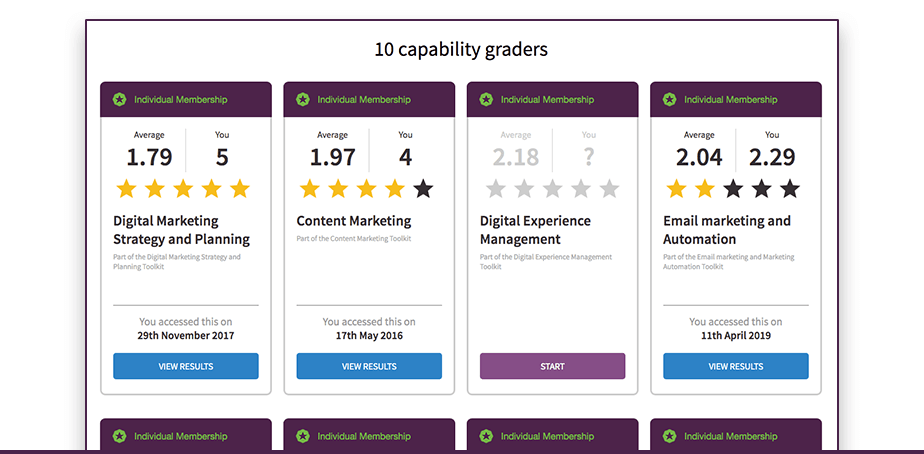Screen dimensions: 924x454
Task: Start the Digital Experience Management grader
Action: pos(552,366)
